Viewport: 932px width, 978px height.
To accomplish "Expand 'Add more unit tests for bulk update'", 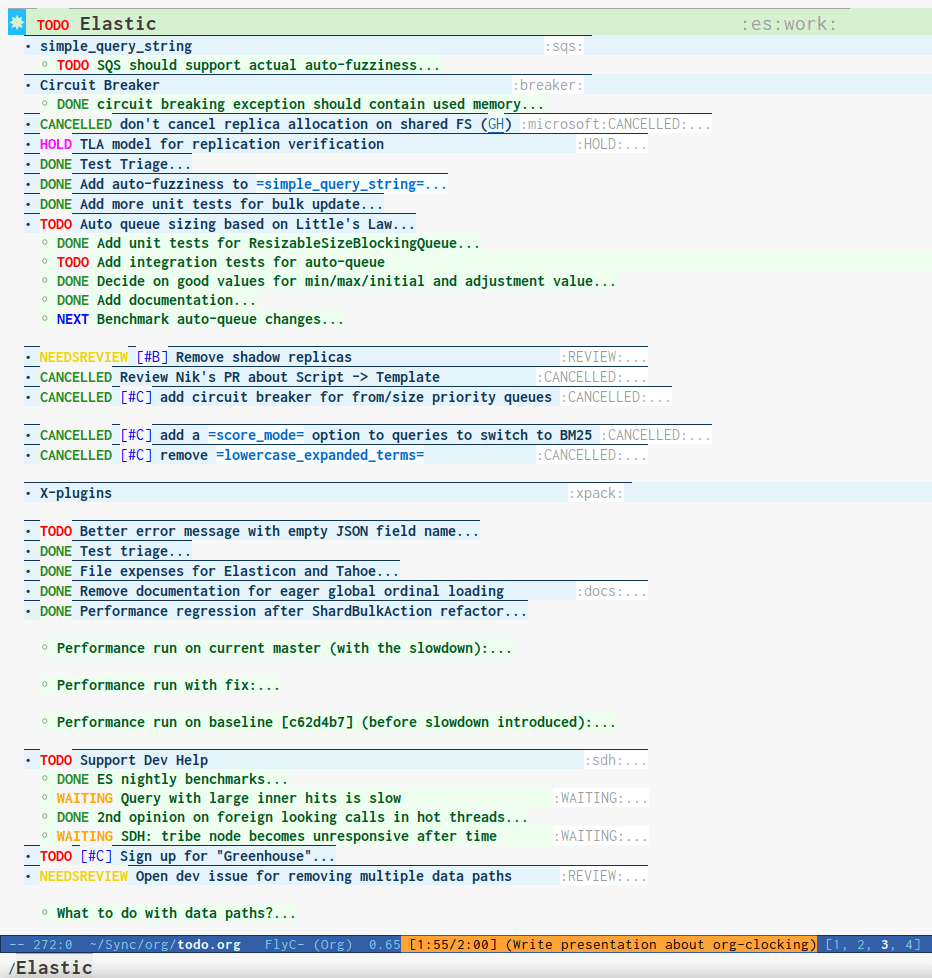I will (231, 204).
